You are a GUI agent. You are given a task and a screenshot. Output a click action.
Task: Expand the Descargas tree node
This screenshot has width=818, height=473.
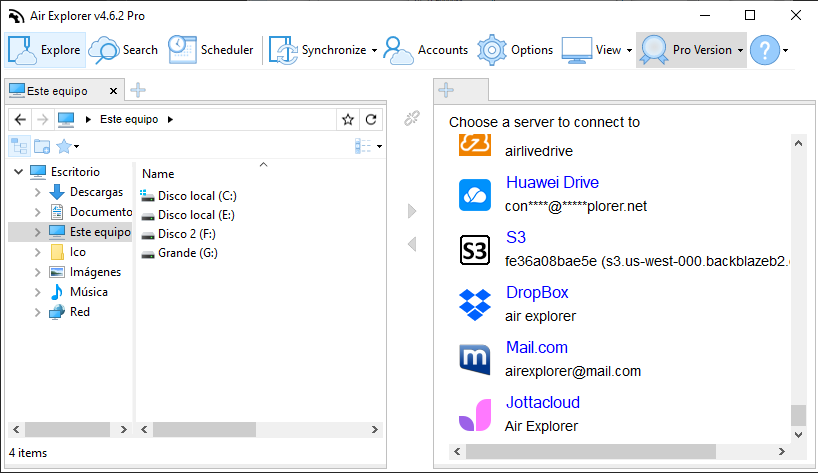click(37, 192)
